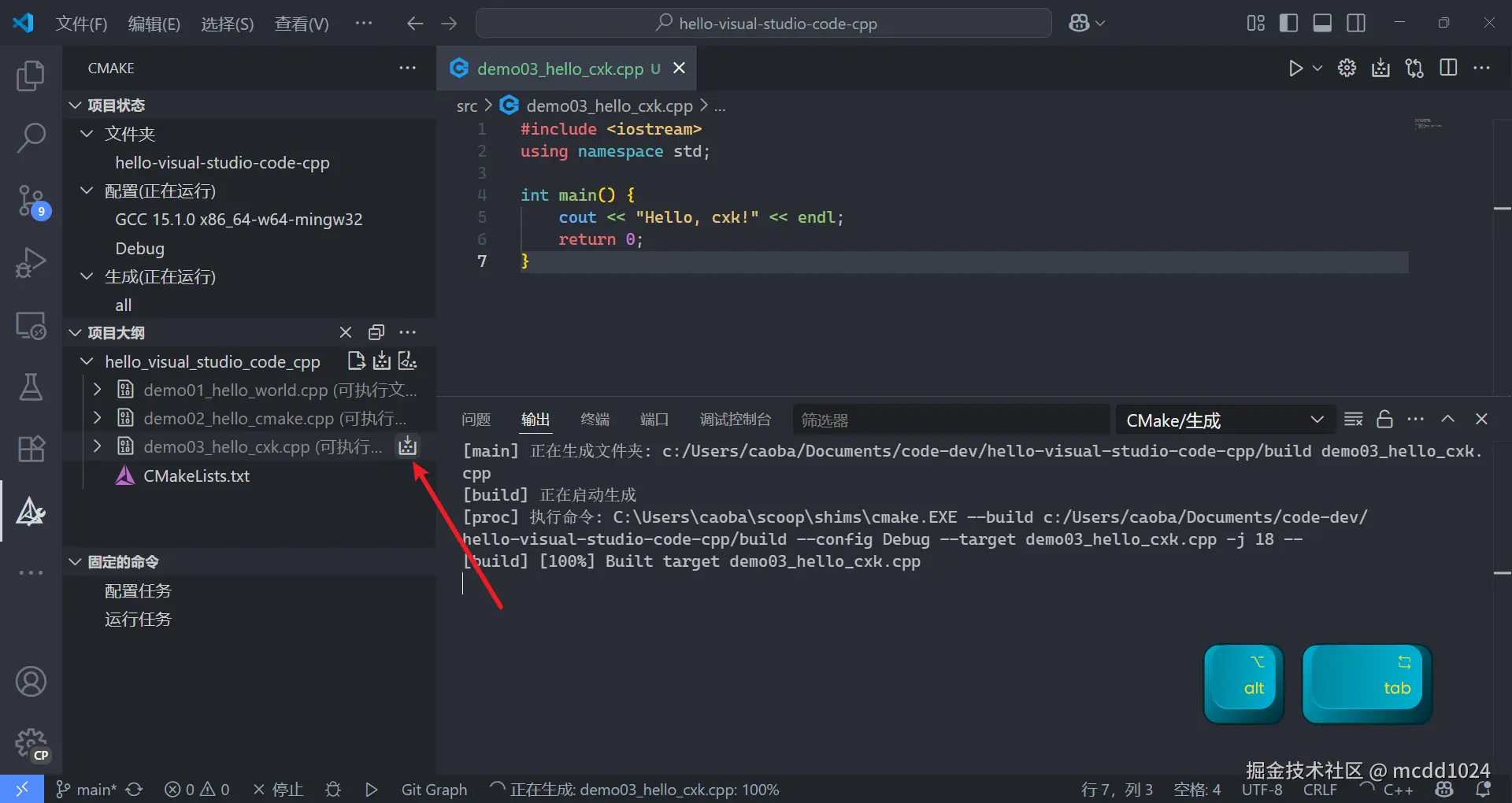
Task: Open Source Control with 9 pending changes
Action: coord(32,201)
